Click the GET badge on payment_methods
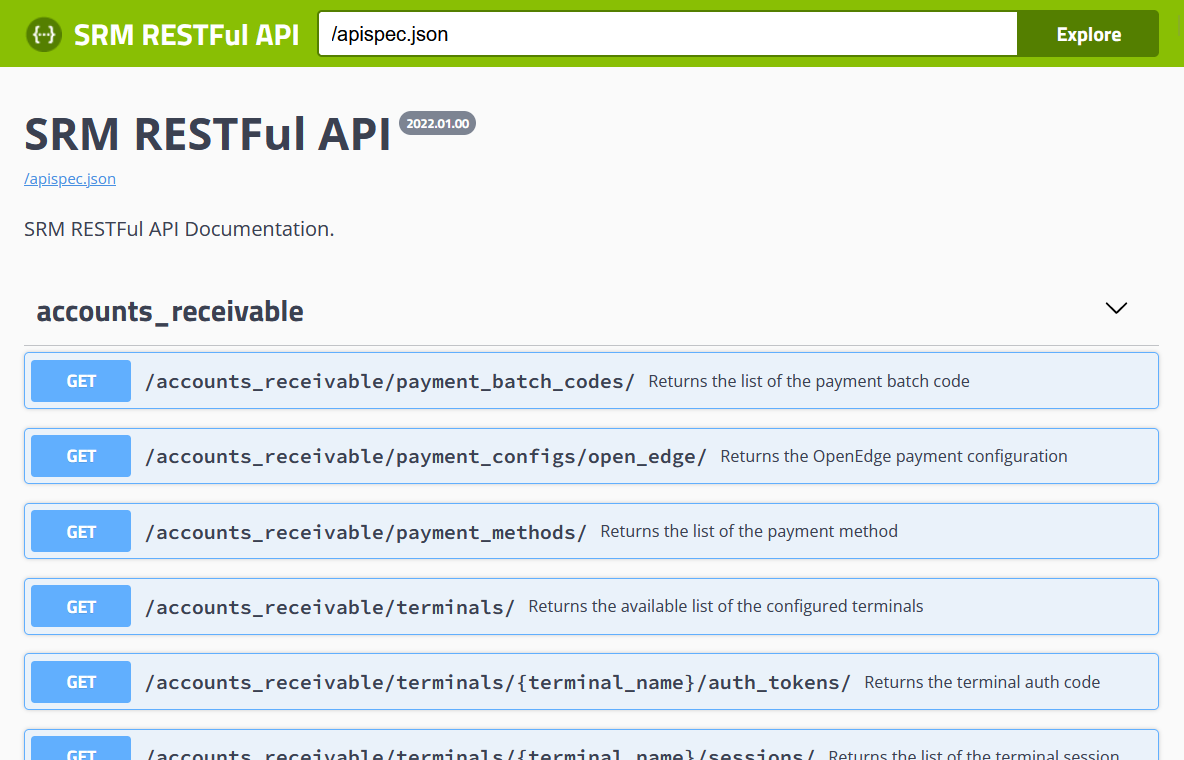This screenshot has height=760, width=1184. coord(80,530)
